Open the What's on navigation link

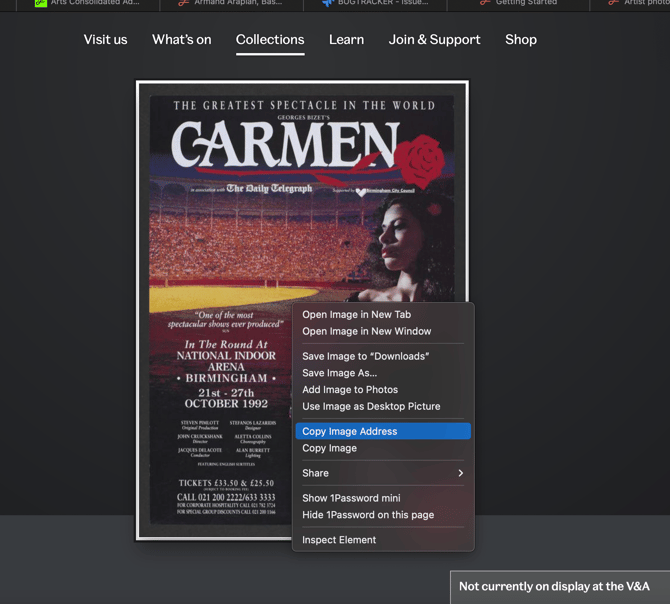182,40
